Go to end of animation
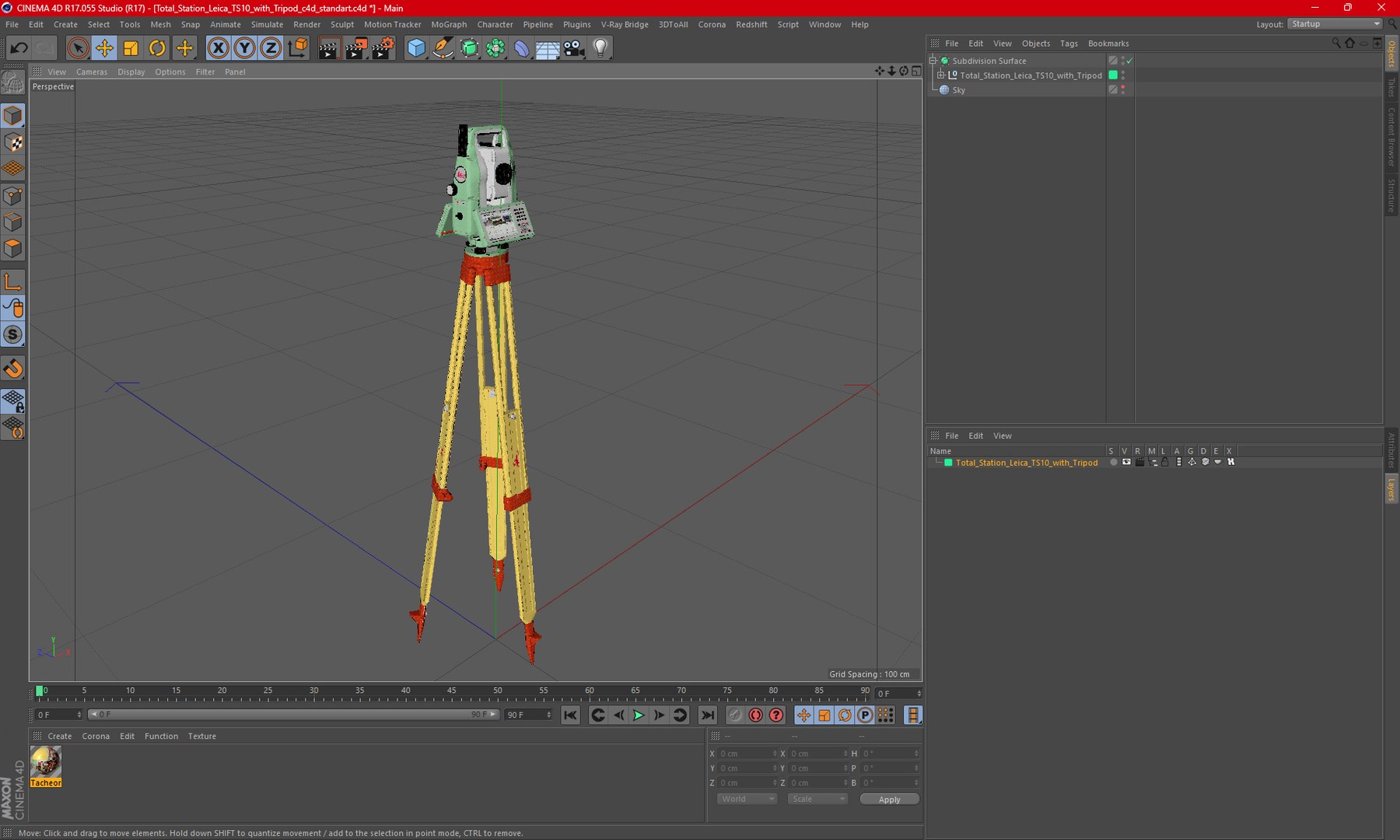 coord(707,715)
